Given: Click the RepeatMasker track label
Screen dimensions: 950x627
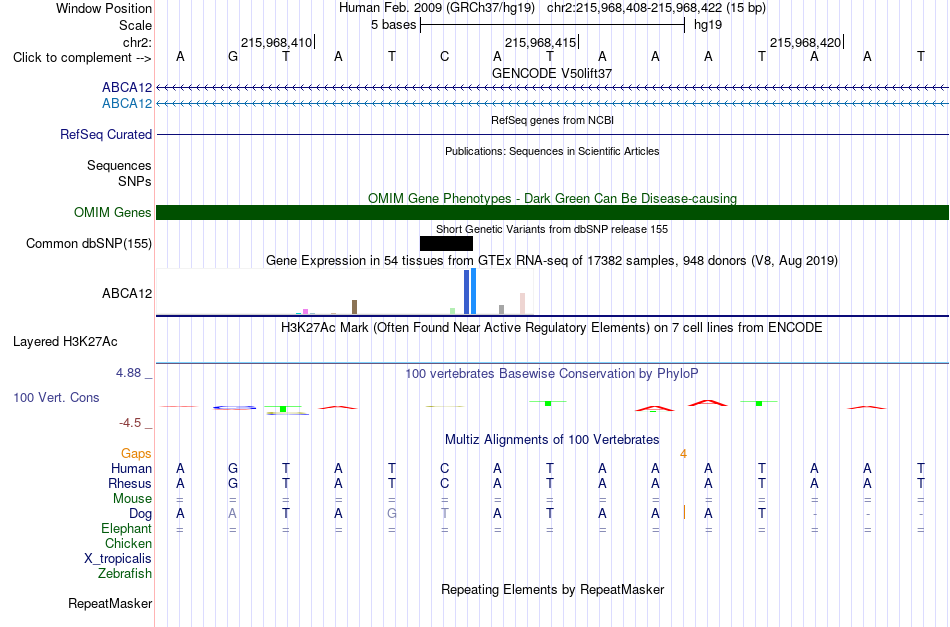Looking at the screenshot, I should 110,603.
